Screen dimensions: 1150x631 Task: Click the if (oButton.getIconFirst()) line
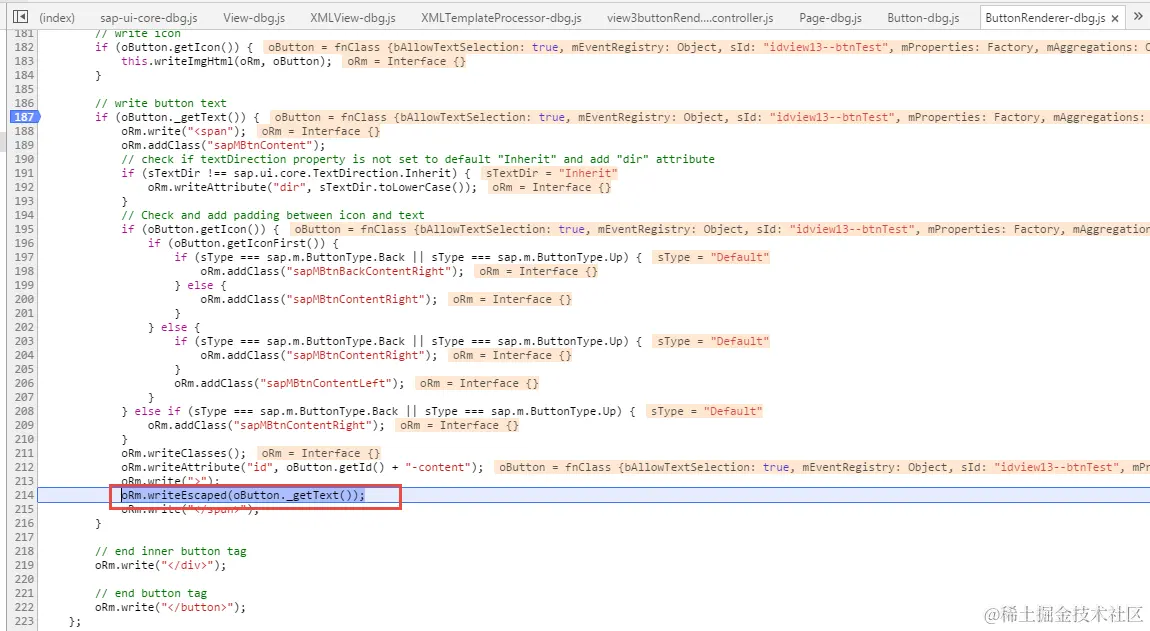tap(243, 244)
